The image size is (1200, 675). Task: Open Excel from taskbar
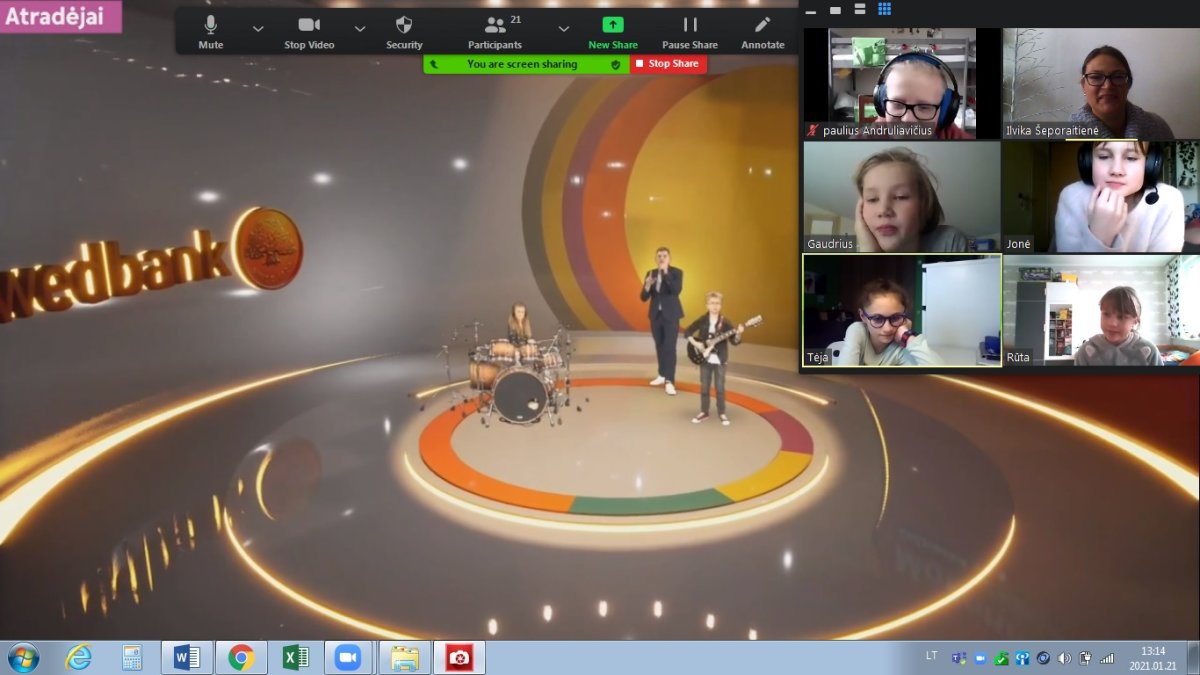tap(296, 657)
